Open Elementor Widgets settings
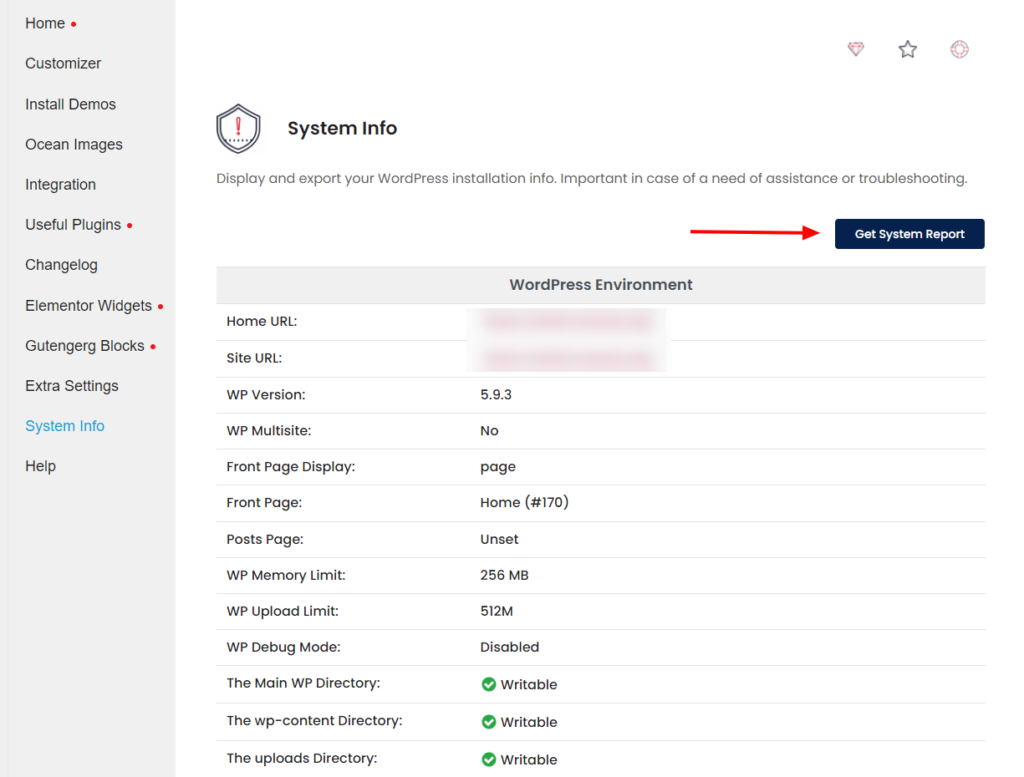Viewport: 1024px width, 777px height. 88,305
